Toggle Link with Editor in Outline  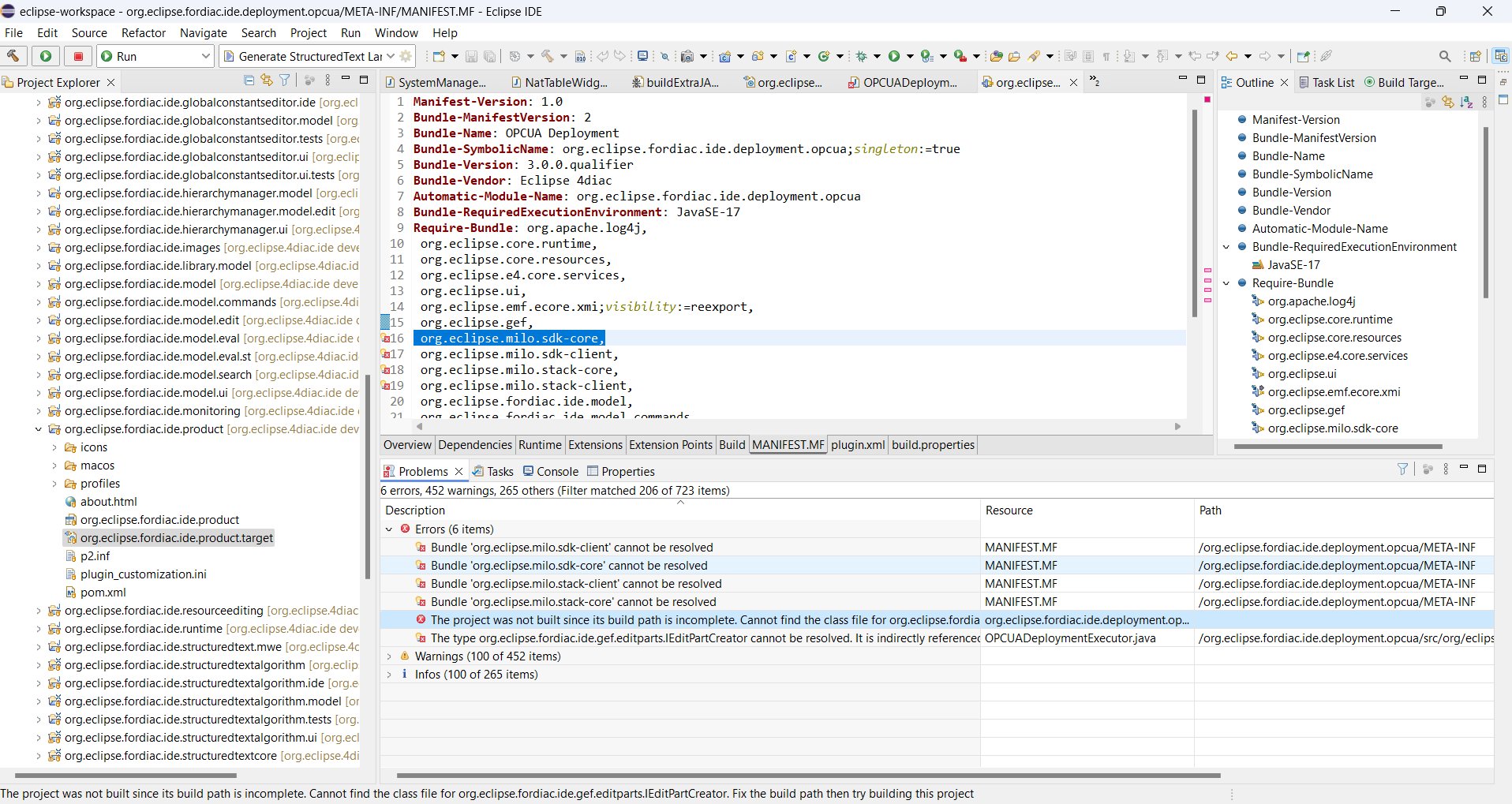click(x=1448, y=102)
